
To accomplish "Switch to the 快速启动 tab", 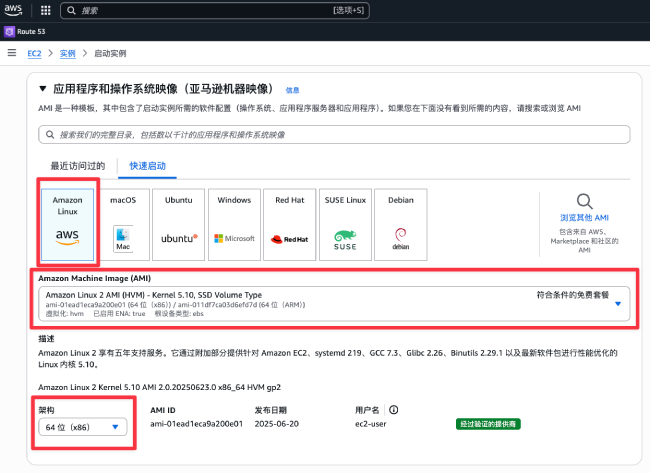I will pyautogui.click(x=148, y=166).
